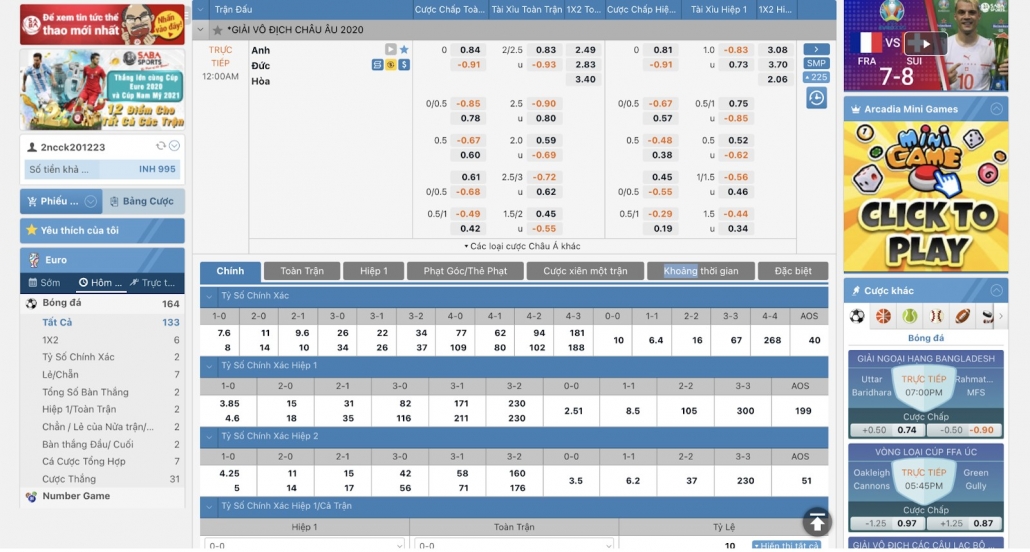
Task: Switch to Toàn Trận tab
Action: 302,271
